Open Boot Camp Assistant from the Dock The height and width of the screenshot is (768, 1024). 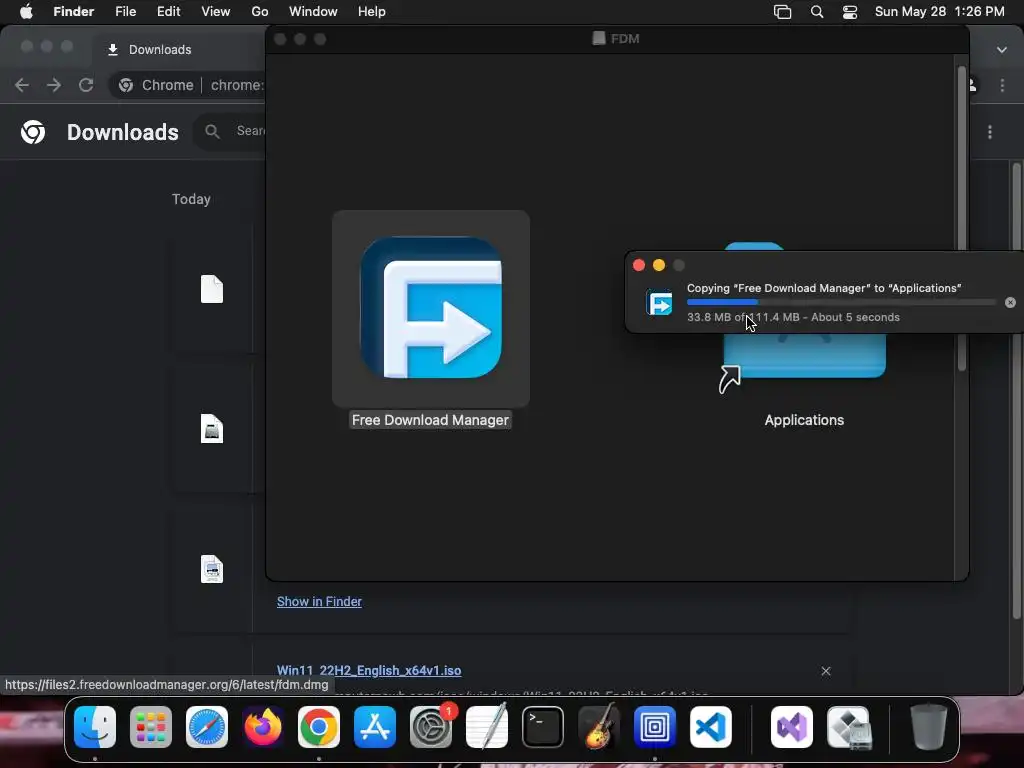849,727
